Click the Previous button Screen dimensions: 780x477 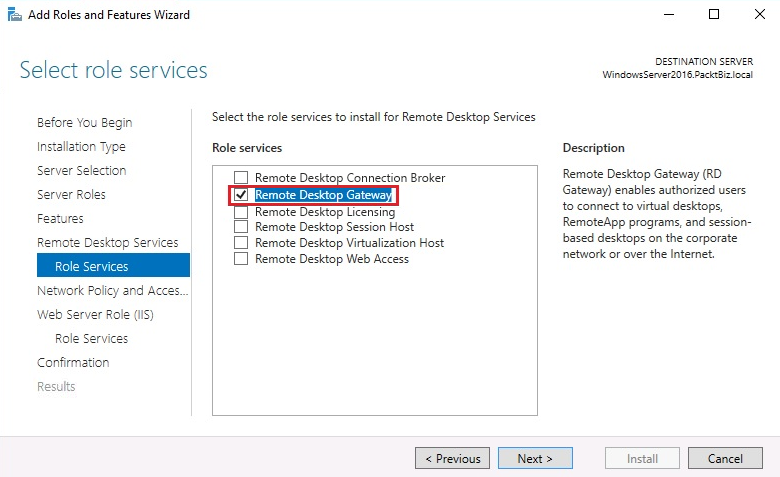pos(452,459)
